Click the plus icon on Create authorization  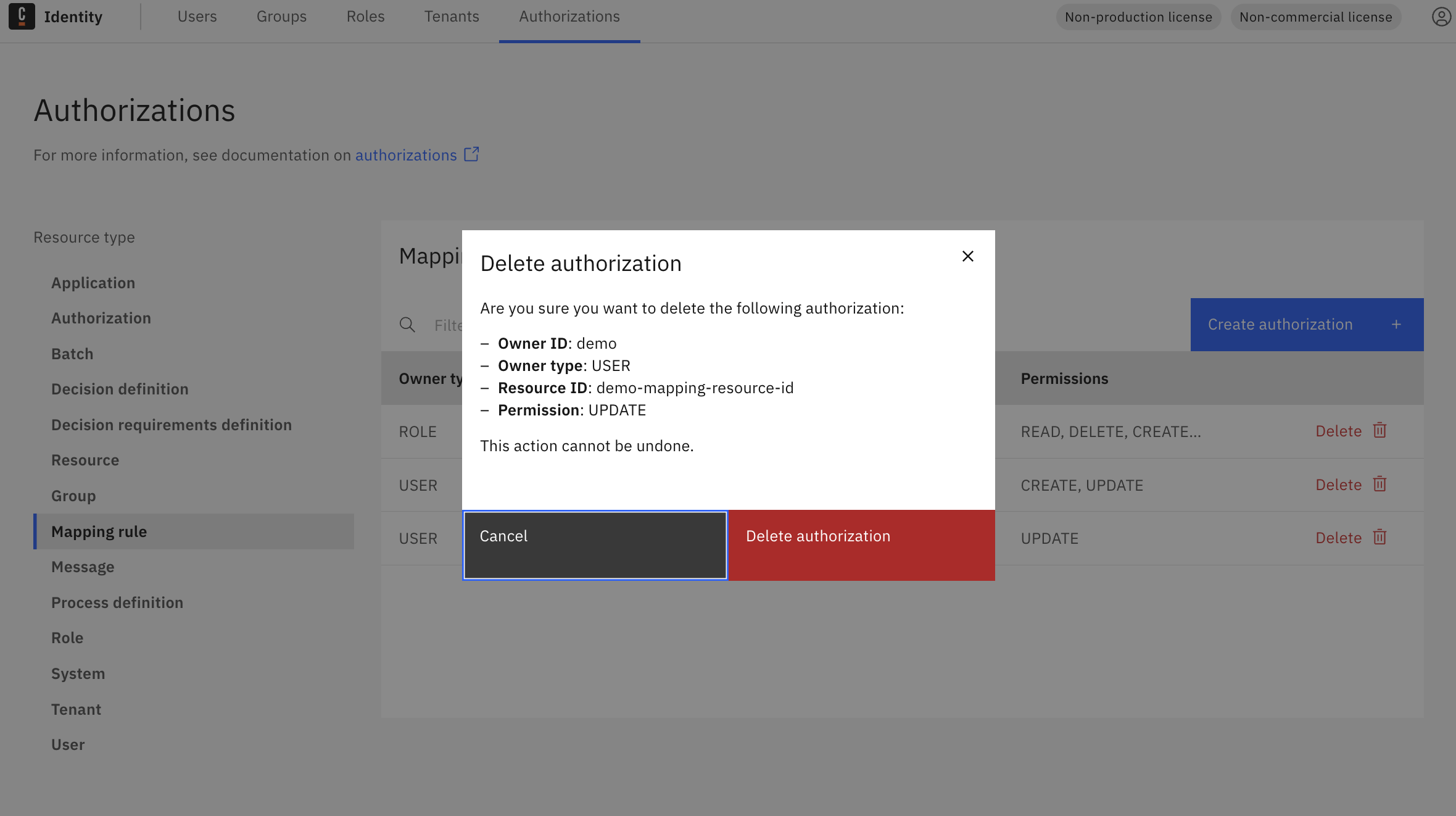[1396, 324]
